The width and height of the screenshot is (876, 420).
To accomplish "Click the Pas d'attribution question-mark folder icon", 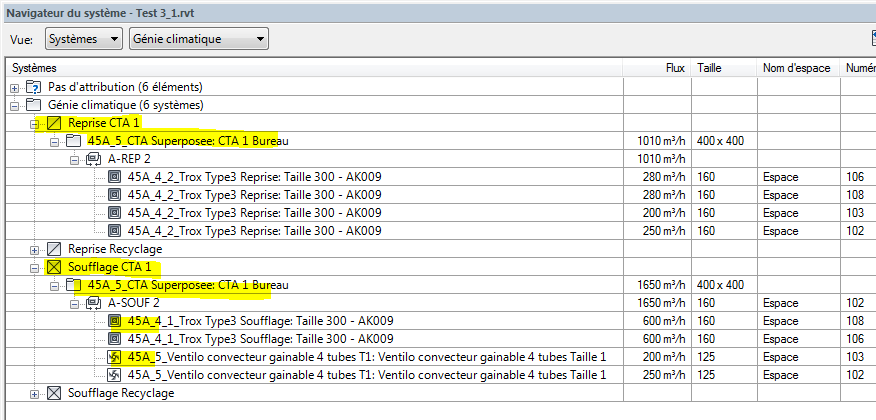I will pos(35,87).
